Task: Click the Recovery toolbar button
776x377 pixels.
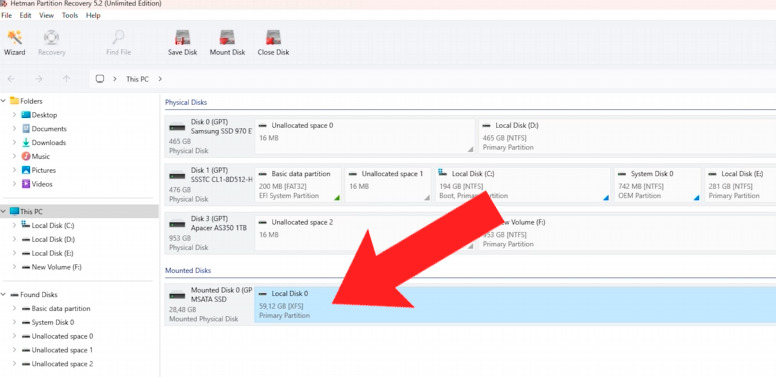Action: click(51, 43)
